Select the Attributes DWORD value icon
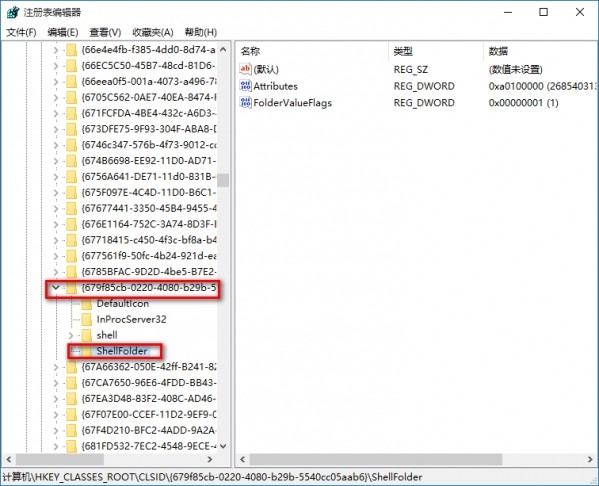This screenshot has width=599, height=486. tap(245, 86)
